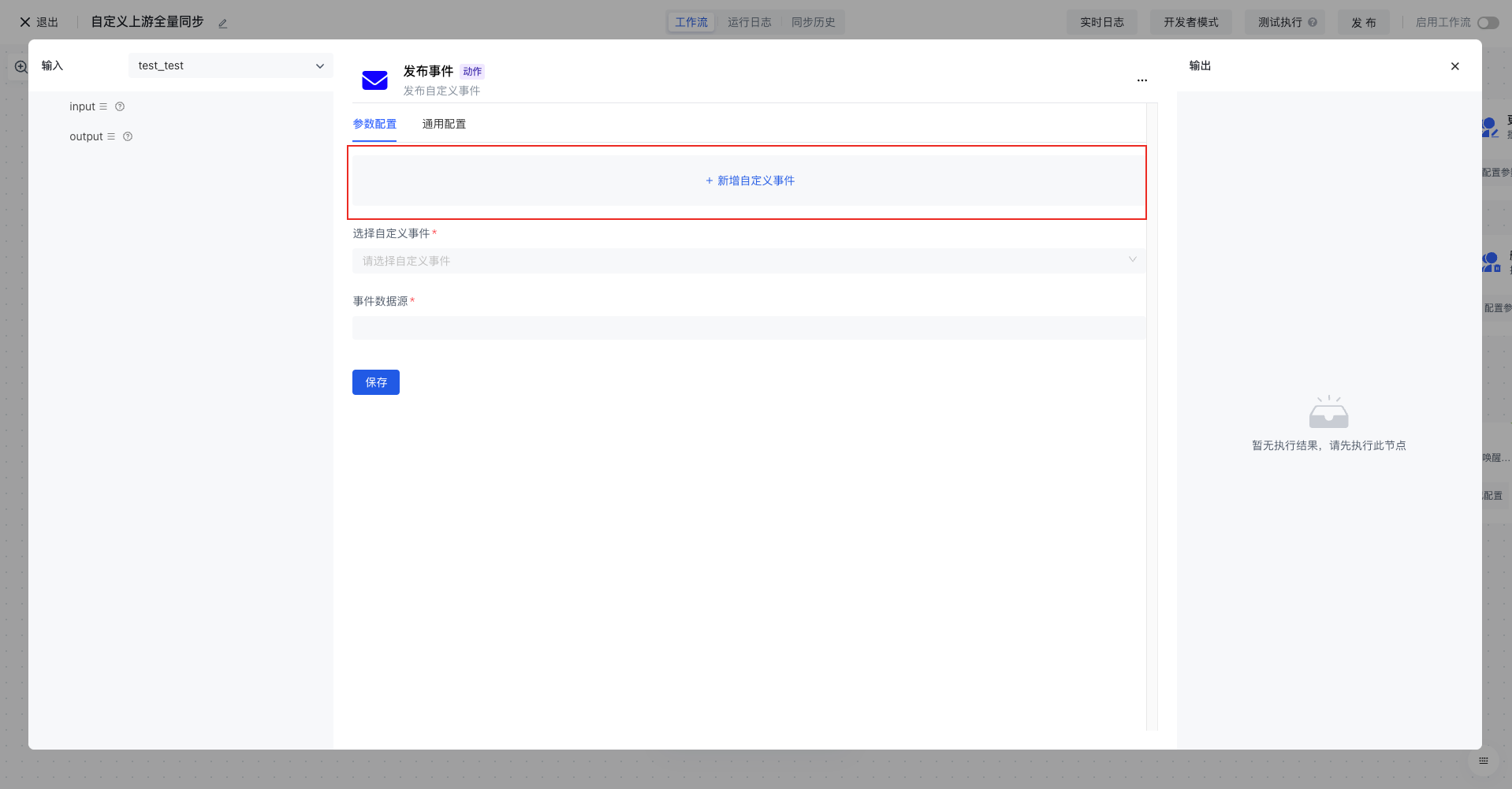The image size is (1512, 789).
Task: Close the output panel dialog
Action: coord(1454,66)
